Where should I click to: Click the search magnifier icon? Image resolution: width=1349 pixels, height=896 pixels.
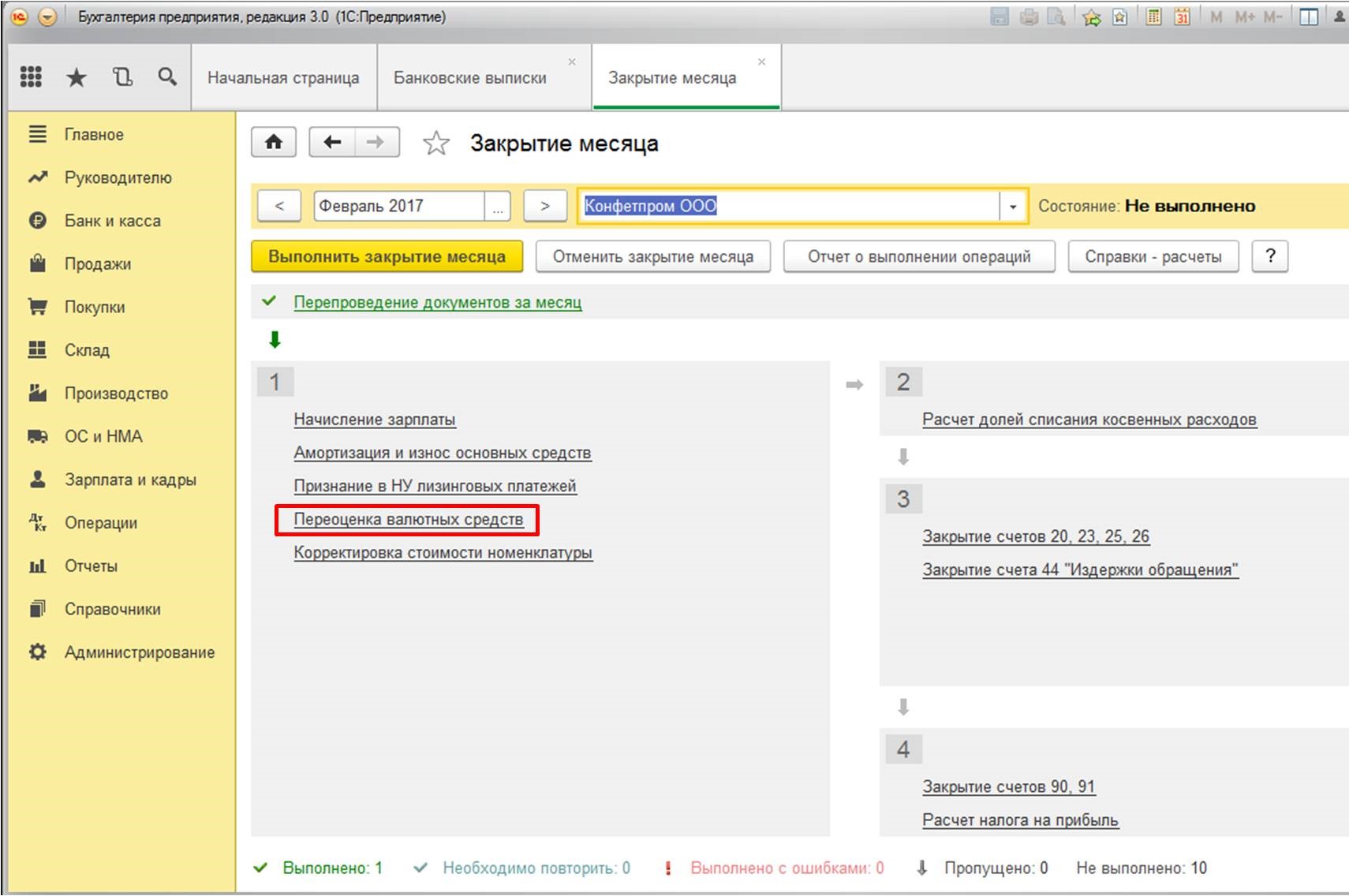pos(167,77)
